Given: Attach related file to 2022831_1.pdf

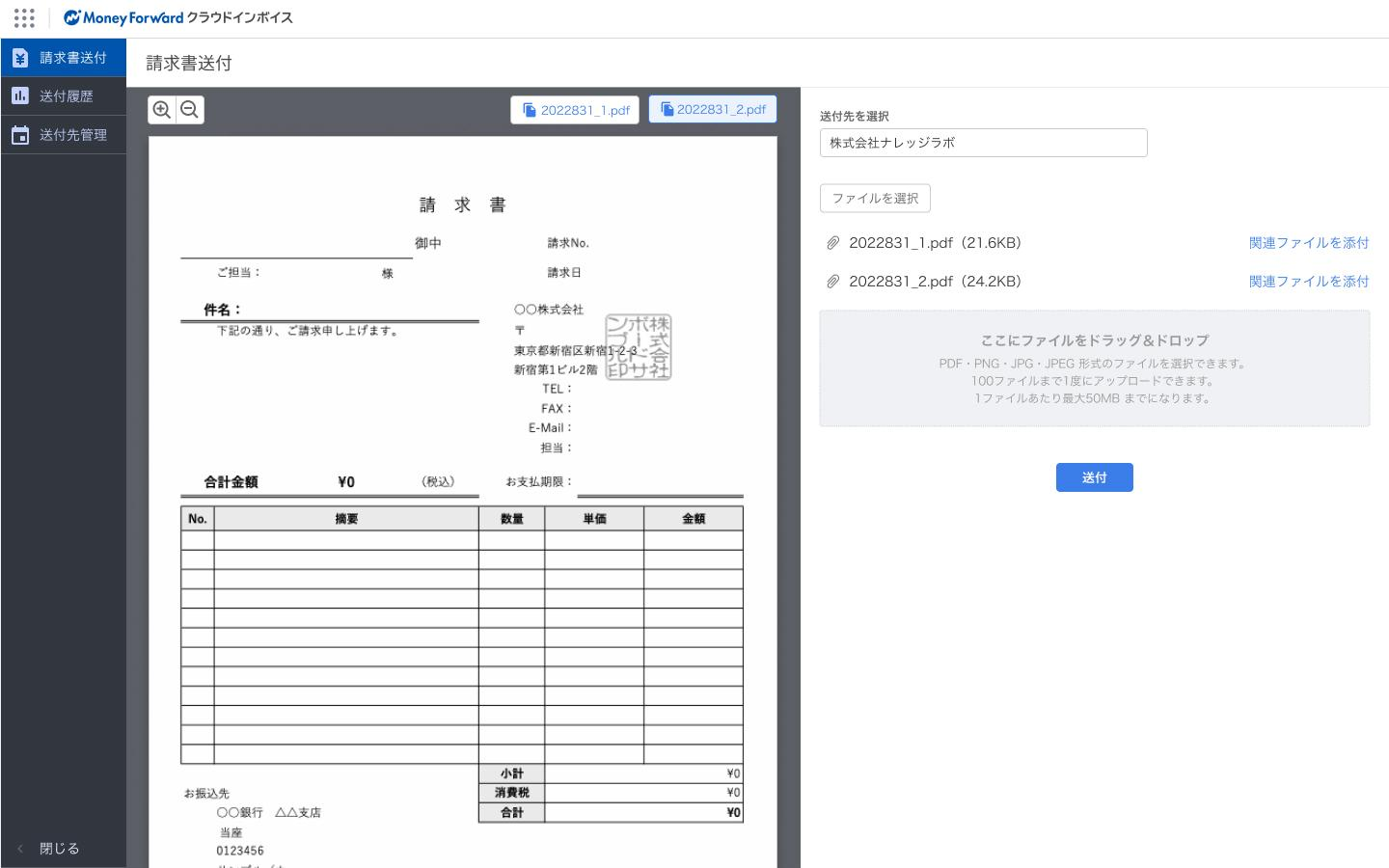Looking at the screenshot, I should (x=1309, y=243).
